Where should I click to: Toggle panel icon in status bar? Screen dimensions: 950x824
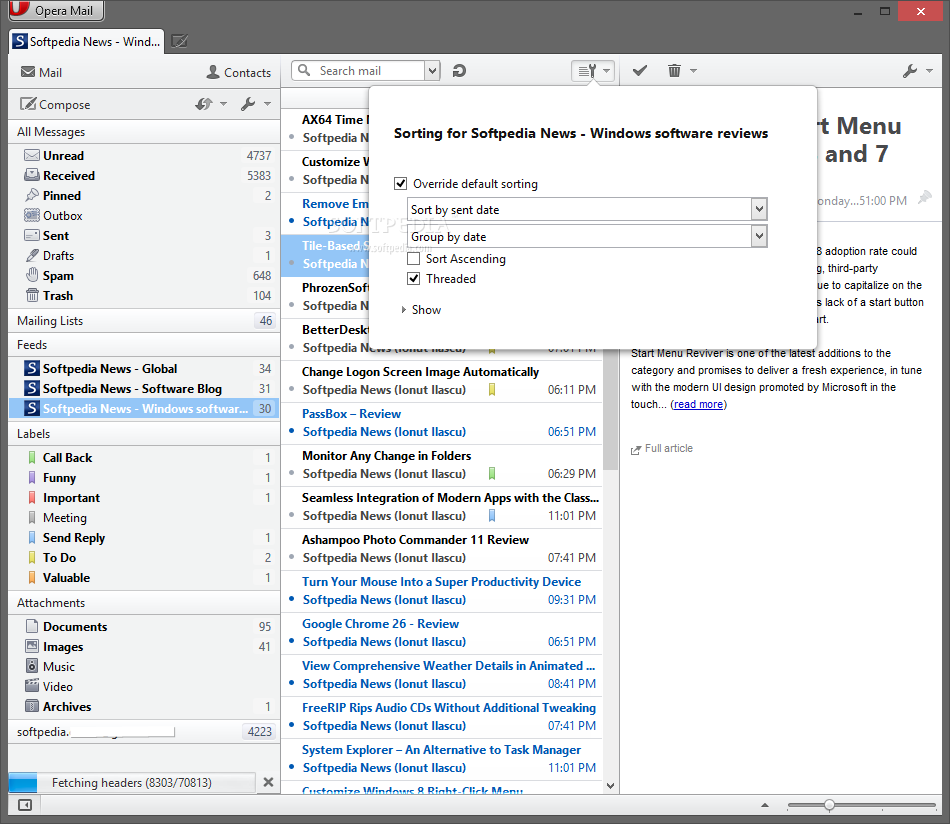tap(25, 805)
